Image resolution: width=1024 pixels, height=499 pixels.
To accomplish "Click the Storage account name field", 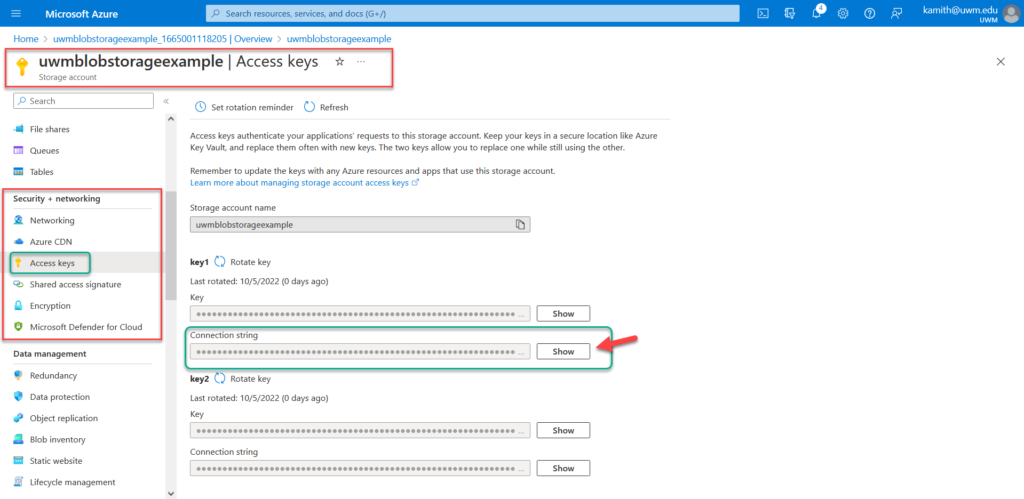I will tap(360, 225).
